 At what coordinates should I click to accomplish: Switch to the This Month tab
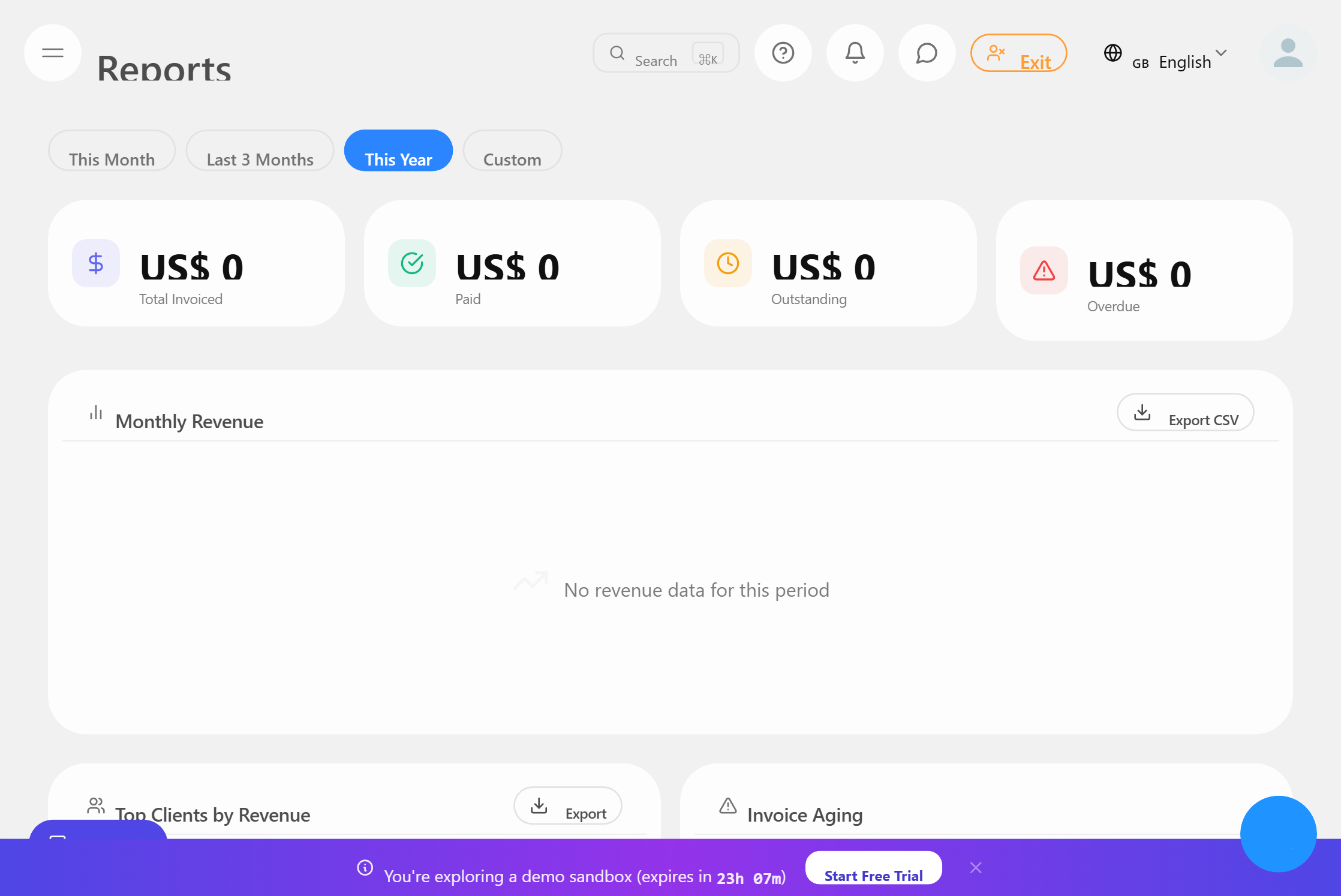[x=112, y=159]
